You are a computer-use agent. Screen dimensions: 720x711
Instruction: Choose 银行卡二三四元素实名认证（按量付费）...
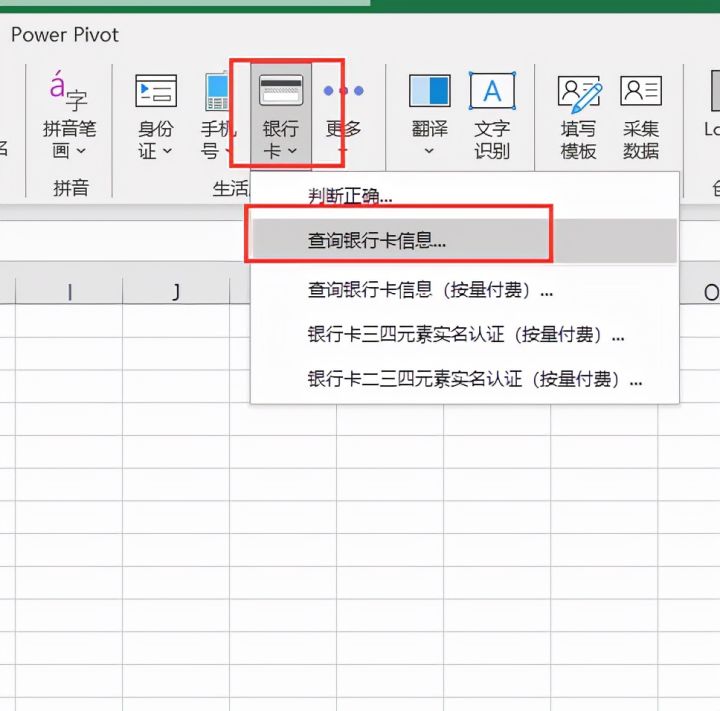pyautogui.click(x=464, y=379)
